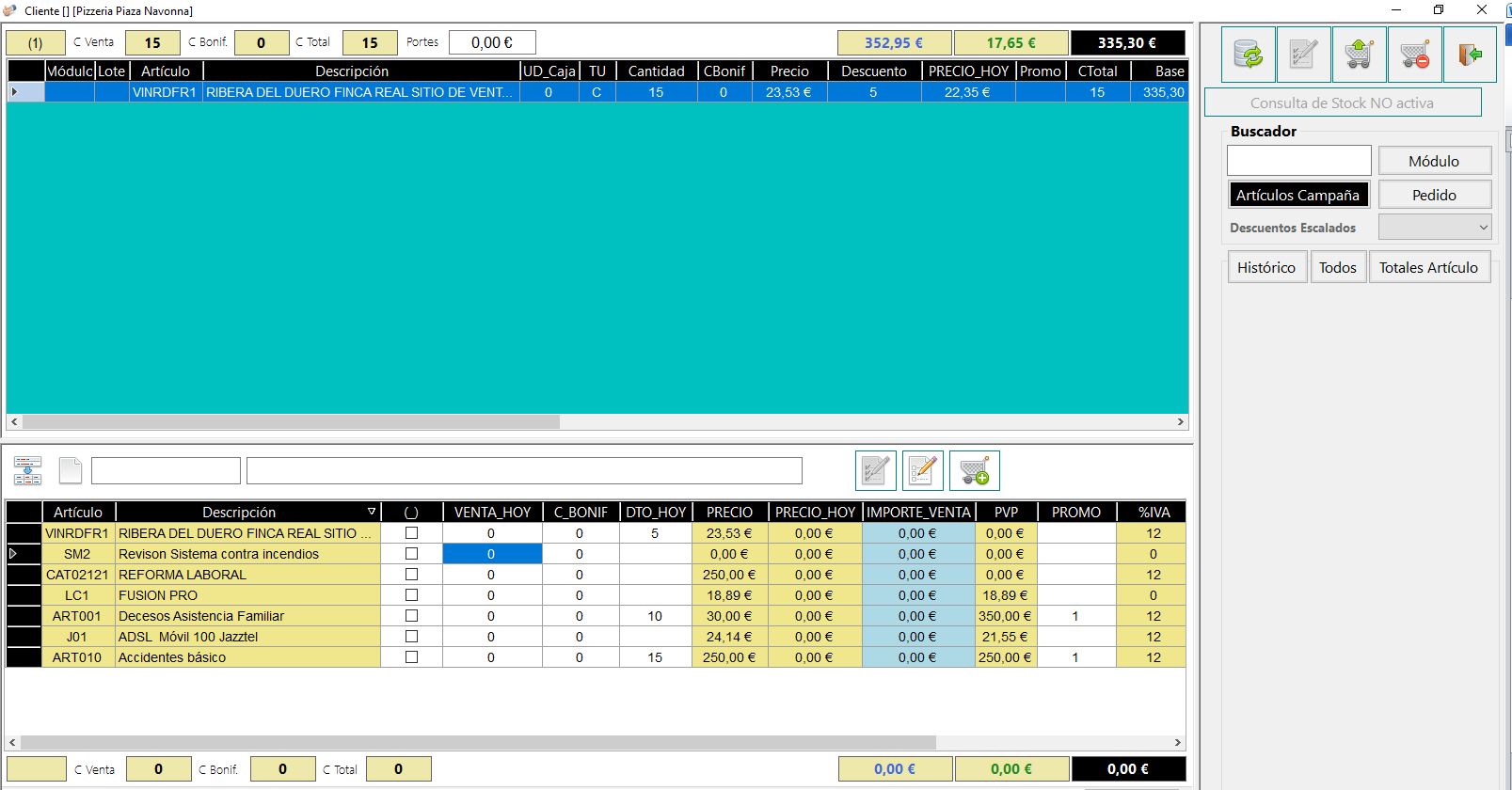The image size is (1512, 790).
Task: Click the cart with red minus icon
Action: [1414, 55]
